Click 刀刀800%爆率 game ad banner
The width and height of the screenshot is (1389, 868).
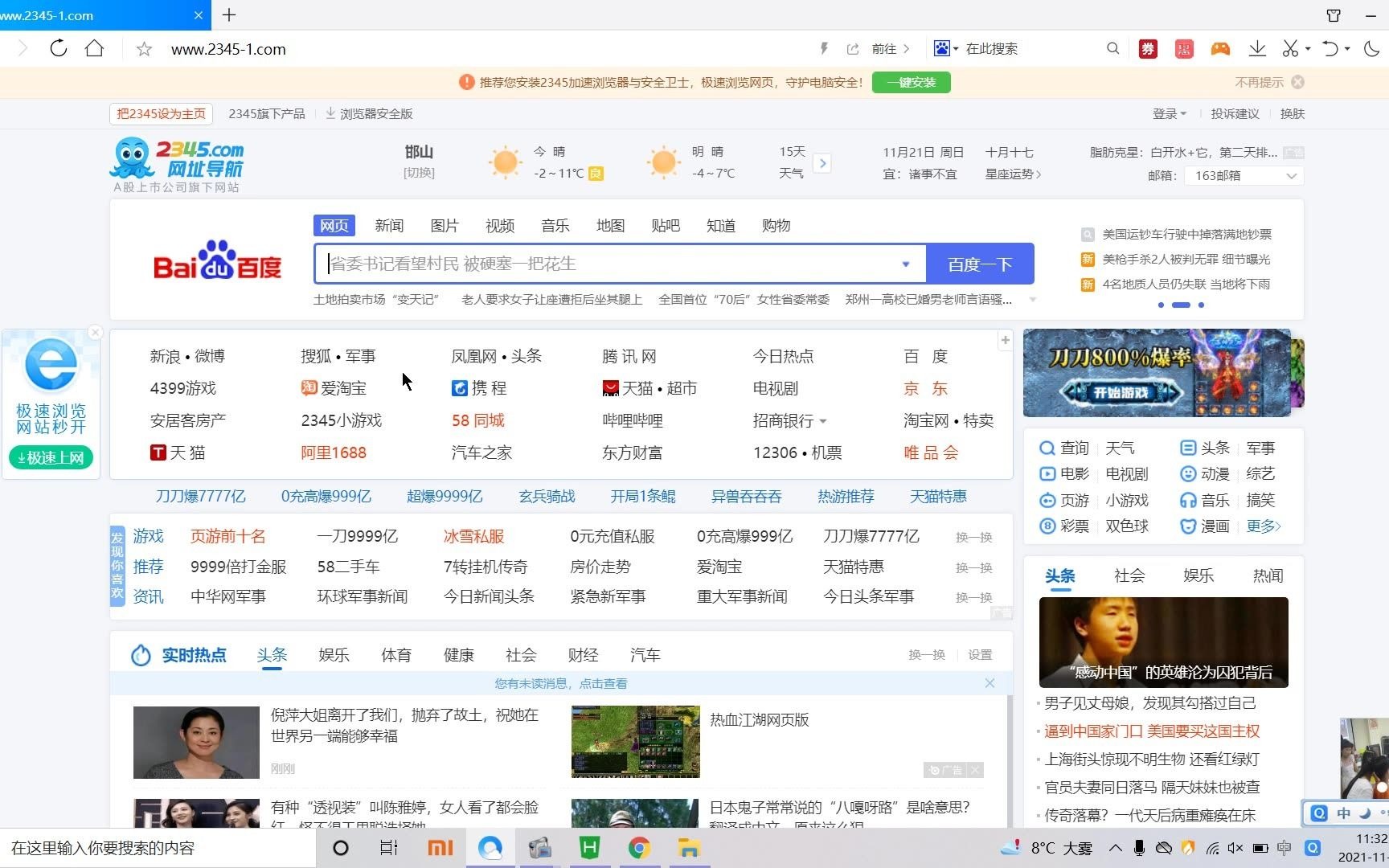tap(1157, 372)
